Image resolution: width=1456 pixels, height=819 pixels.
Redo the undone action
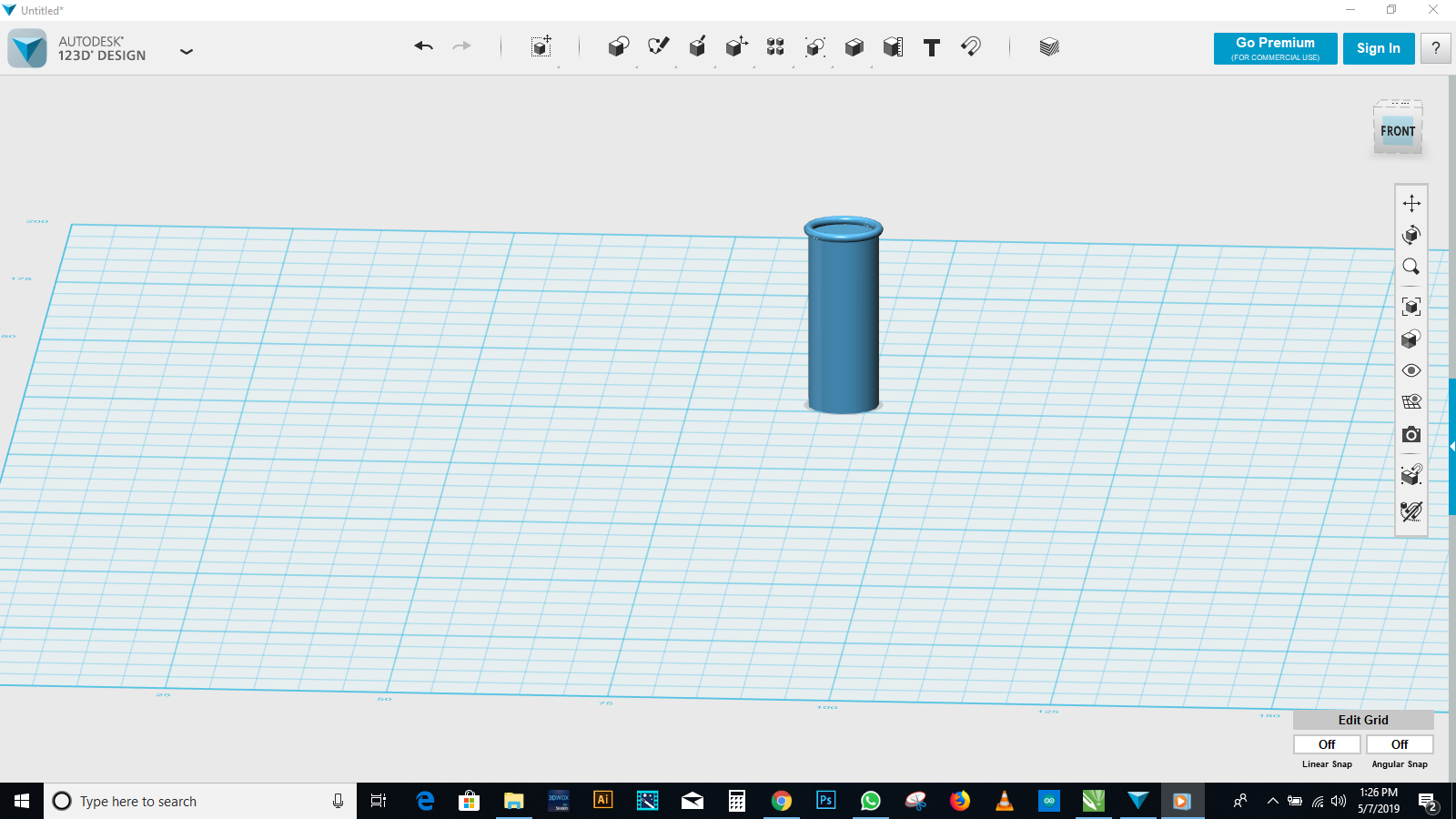point(462,46)
